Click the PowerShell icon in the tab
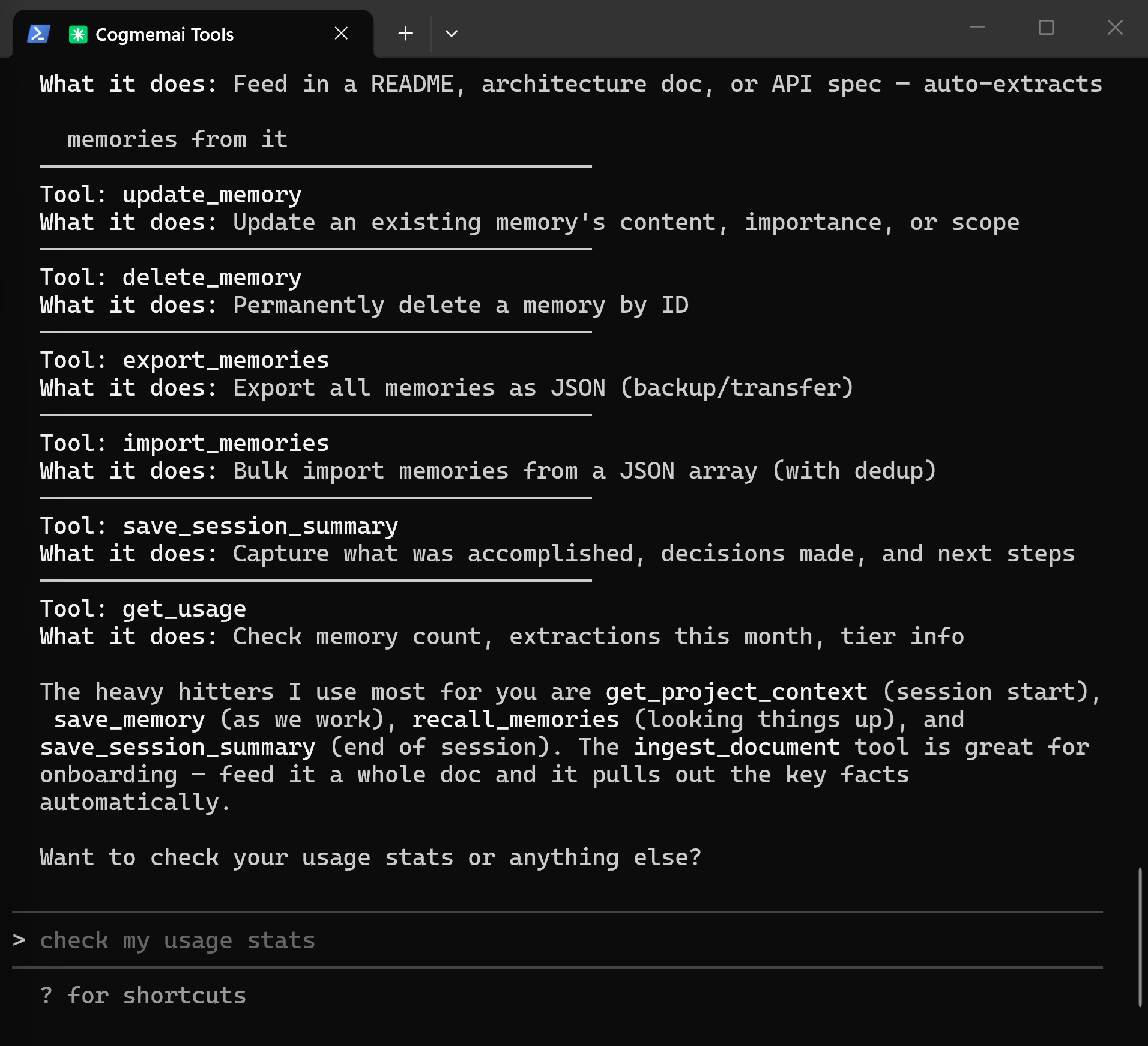The height and width of the screenshot is (1046, 1148). point(38,34)
